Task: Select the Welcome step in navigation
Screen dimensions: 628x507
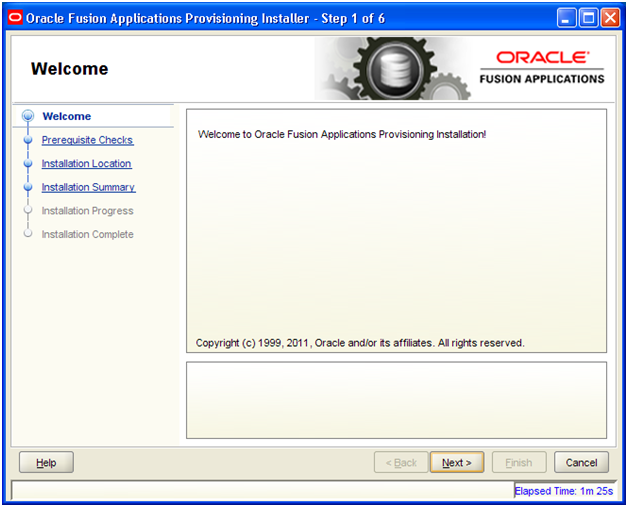Action: [x=66, y=116]
